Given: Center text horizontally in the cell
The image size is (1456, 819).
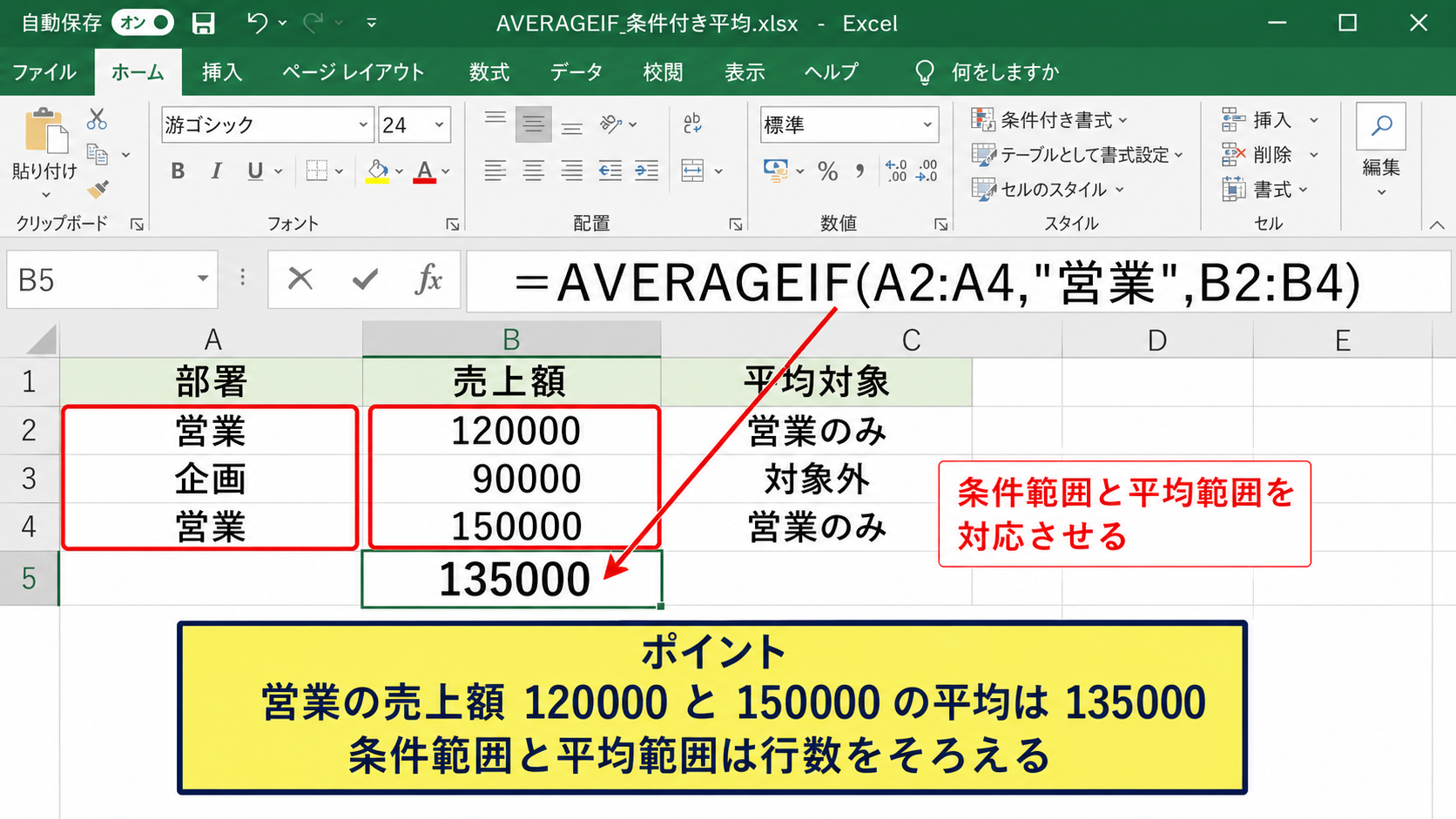Looking at the screenshot, I should 533,171.
